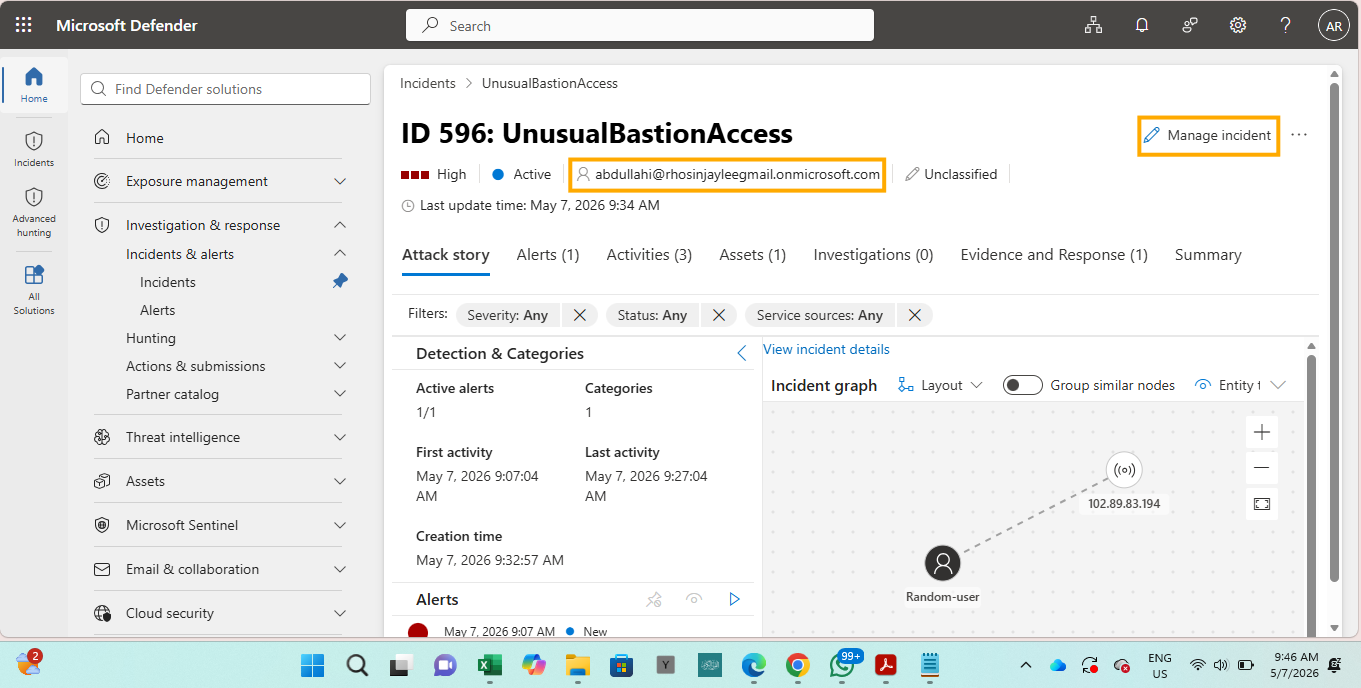1361x688 pixels.
Task: Open Alerts under Incidents & alerts
Action: 157,310
